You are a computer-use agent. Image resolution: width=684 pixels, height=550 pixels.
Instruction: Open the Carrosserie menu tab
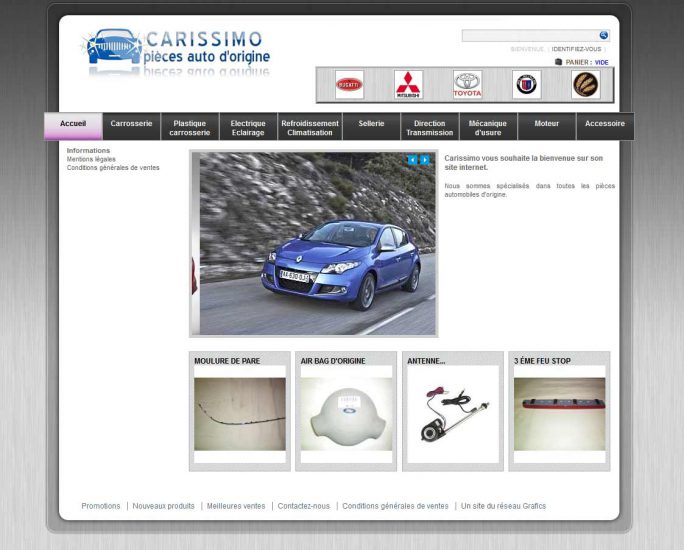131,124
